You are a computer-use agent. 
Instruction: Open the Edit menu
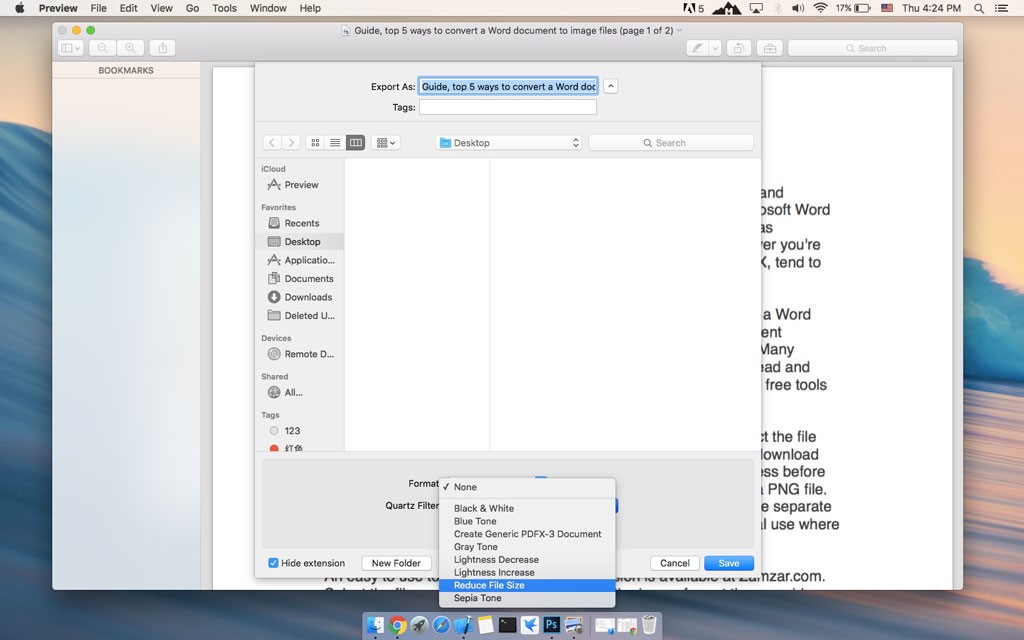click(x=128, y=8)
